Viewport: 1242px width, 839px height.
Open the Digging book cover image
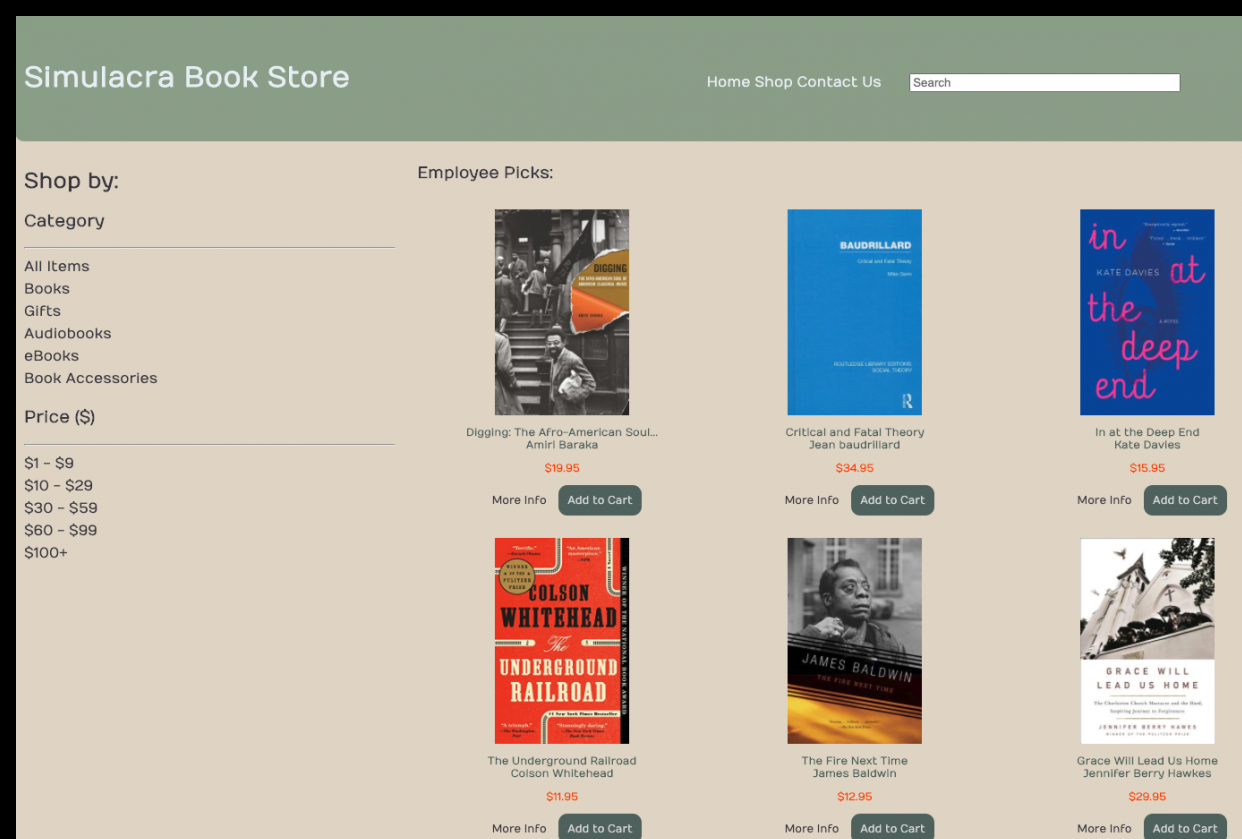562,312
